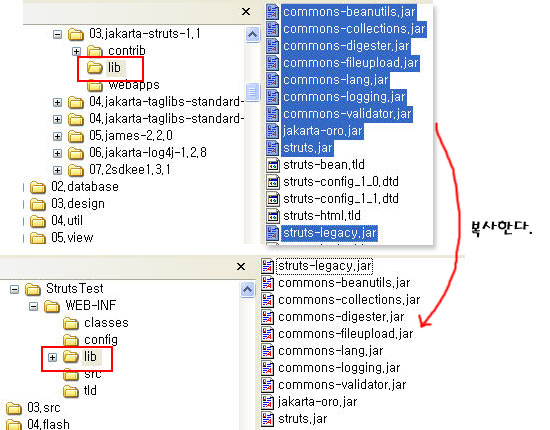The width and height of the screenshot is (550, 430).
Task: Click struts.jar icon in lower pane
Action: click(x=267, y=419)
